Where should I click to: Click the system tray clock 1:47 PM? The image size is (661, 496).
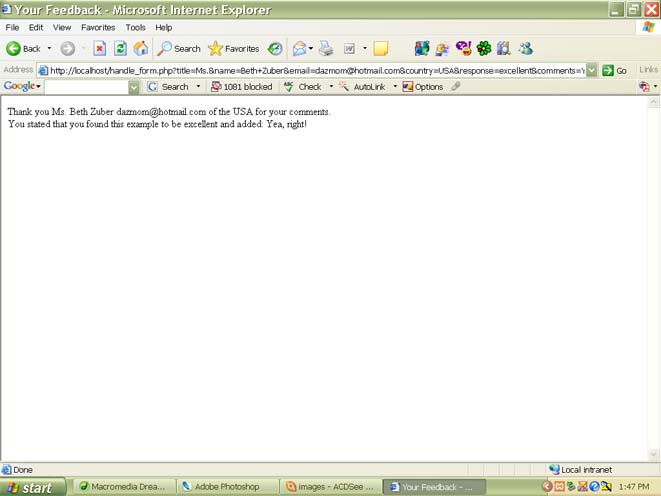[x=634, y=487]
